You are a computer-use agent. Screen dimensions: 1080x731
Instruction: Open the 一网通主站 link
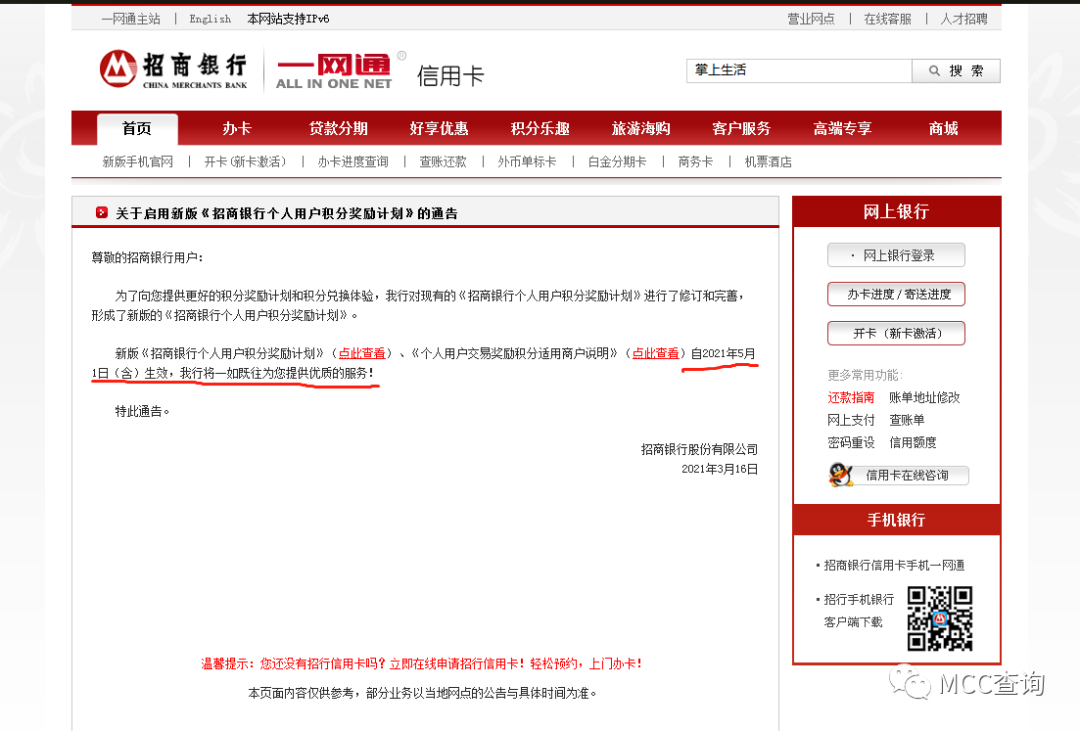pyautogui.click(x=131, y=19)
